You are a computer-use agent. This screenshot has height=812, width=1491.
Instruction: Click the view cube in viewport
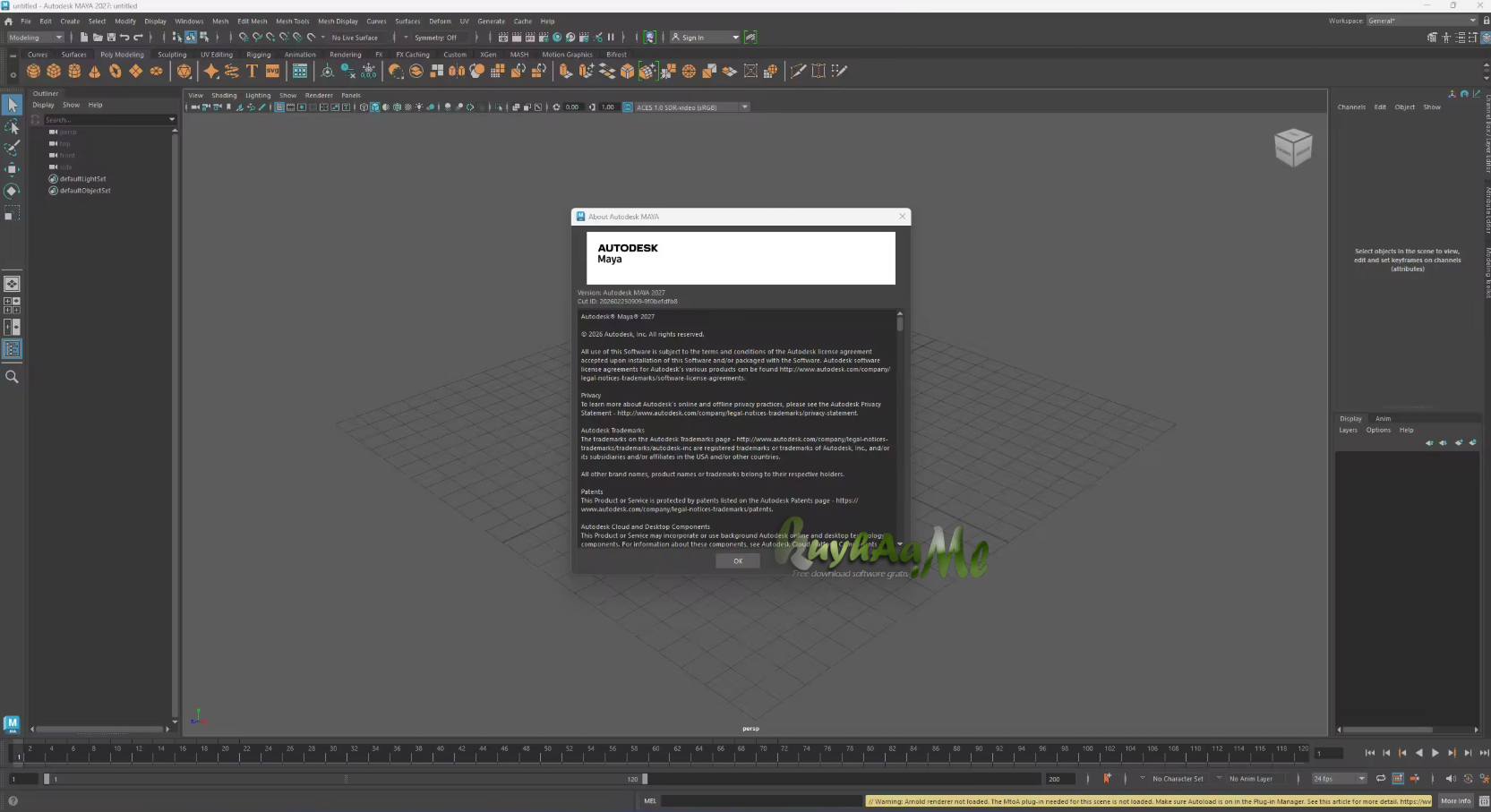click(x=1293, y=147)
